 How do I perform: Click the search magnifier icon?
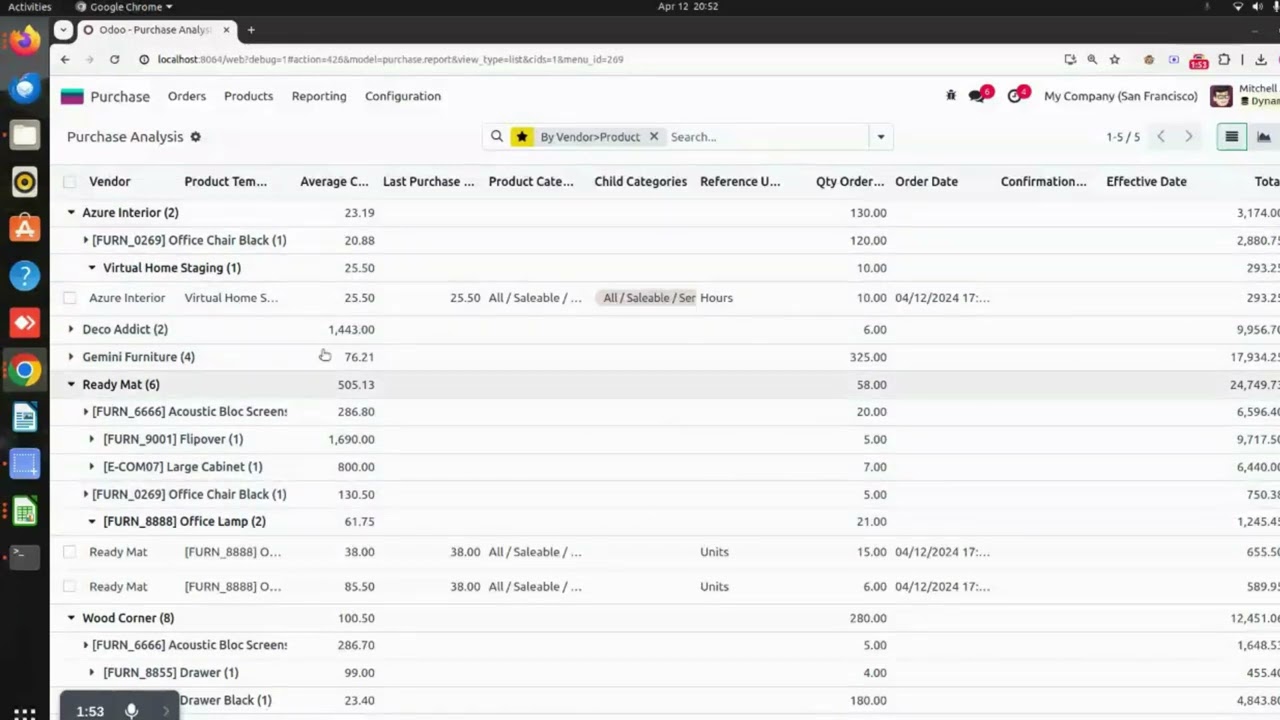click(x=497, y=137)
